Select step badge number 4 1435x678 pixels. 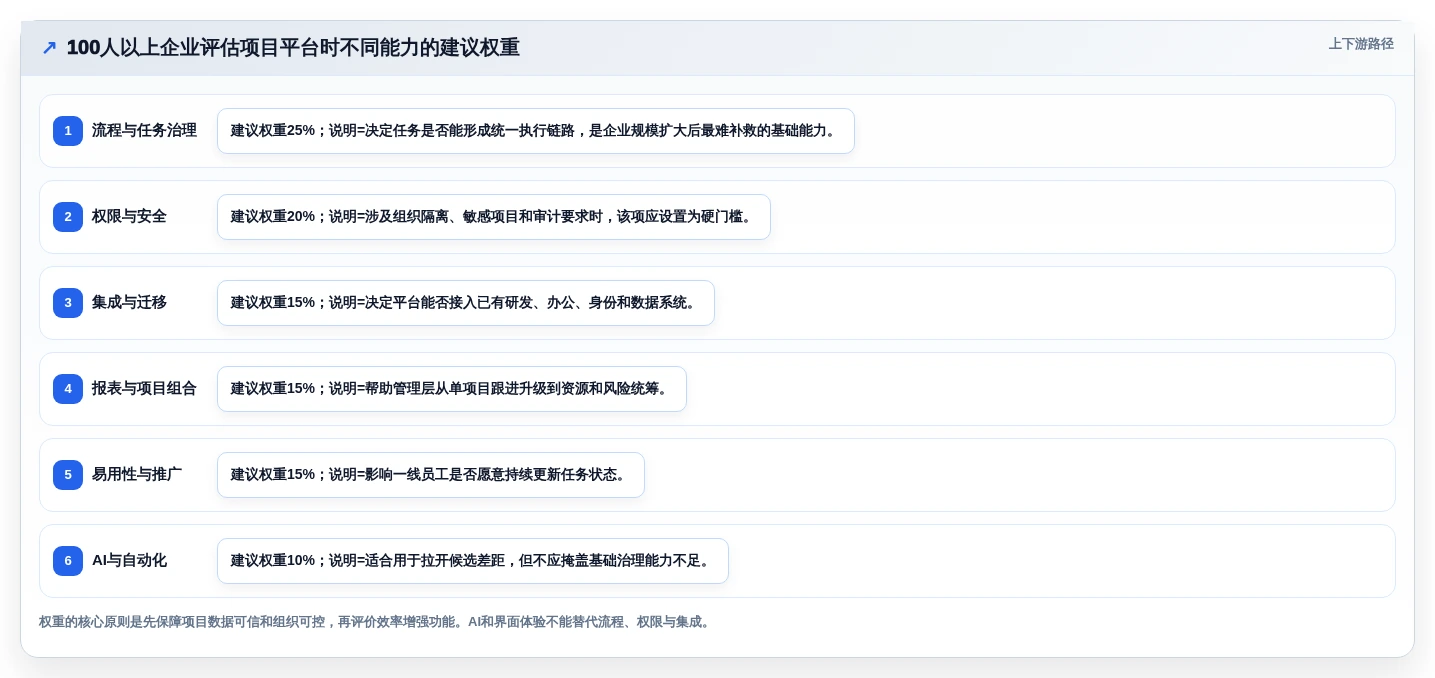coord(68,389)
